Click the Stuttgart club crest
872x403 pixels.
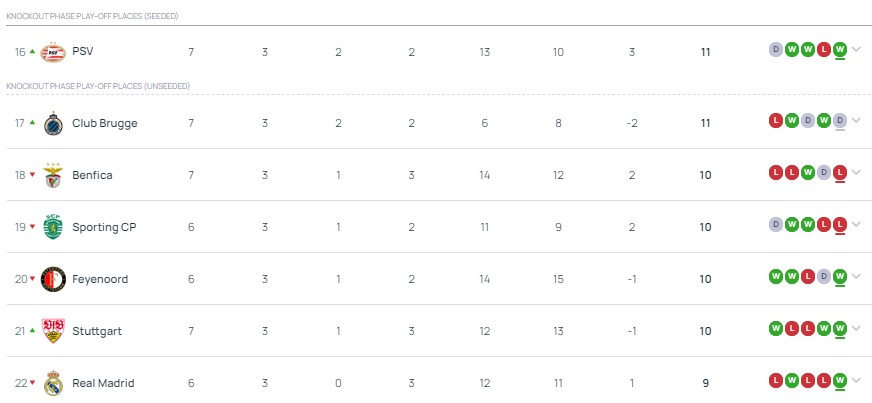click(53, 331)
